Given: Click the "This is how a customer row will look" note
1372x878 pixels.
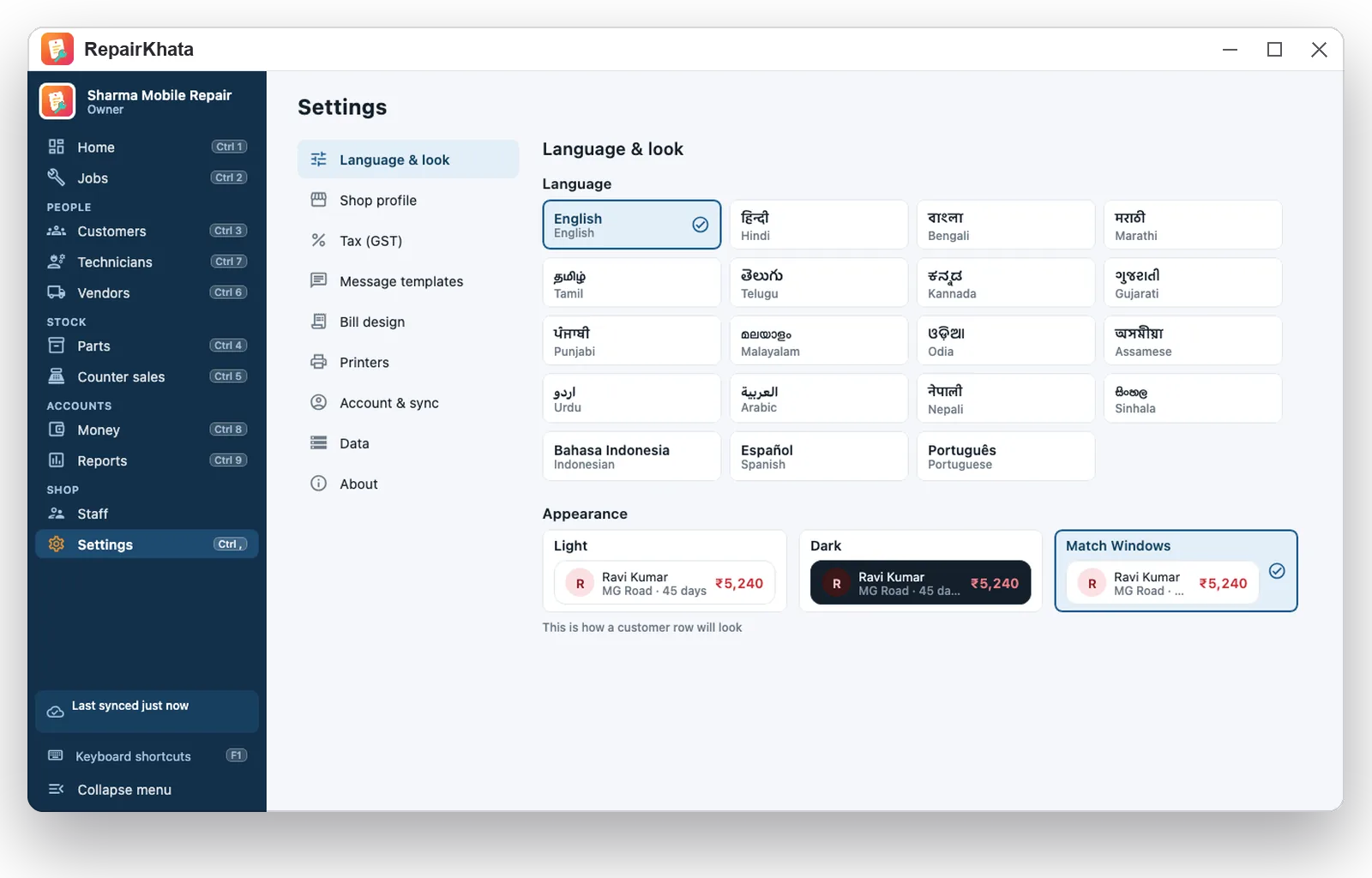Looking at the screenshot, I should click(x=642, y=628).
